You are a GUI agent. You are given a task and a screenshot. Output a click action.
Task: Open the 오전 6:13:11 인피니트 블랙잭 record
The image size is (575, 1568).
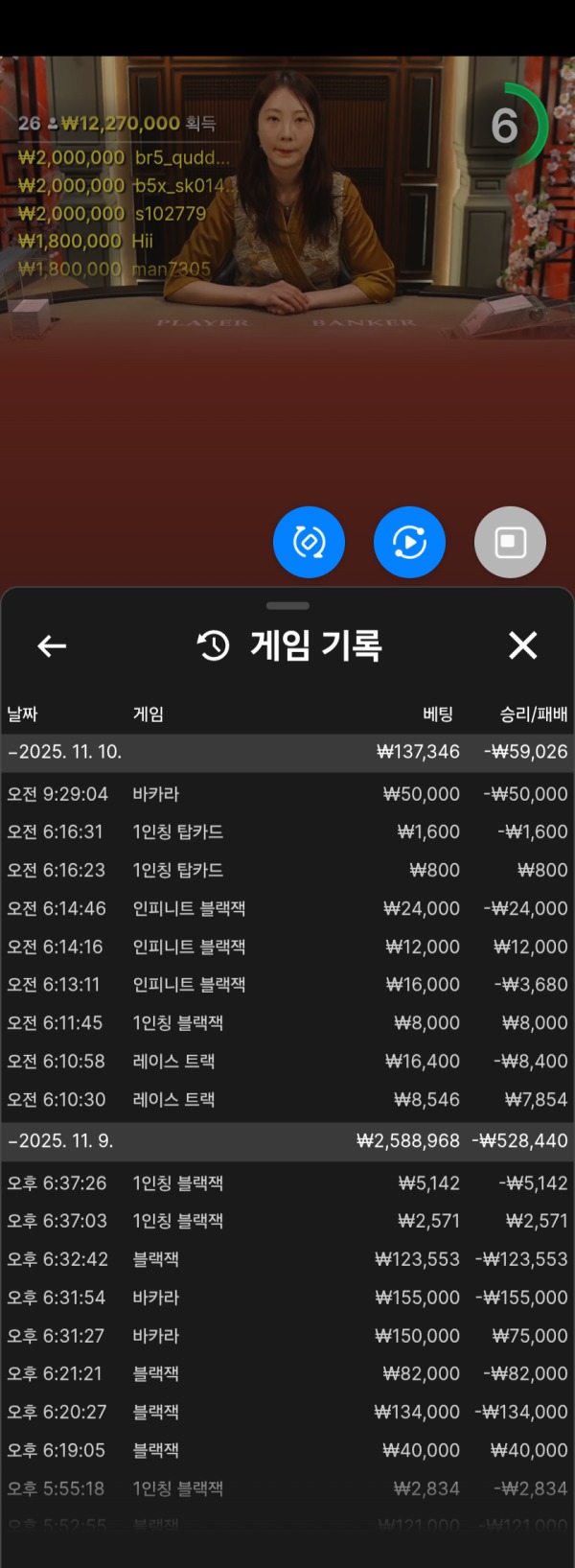click(287, 985)
